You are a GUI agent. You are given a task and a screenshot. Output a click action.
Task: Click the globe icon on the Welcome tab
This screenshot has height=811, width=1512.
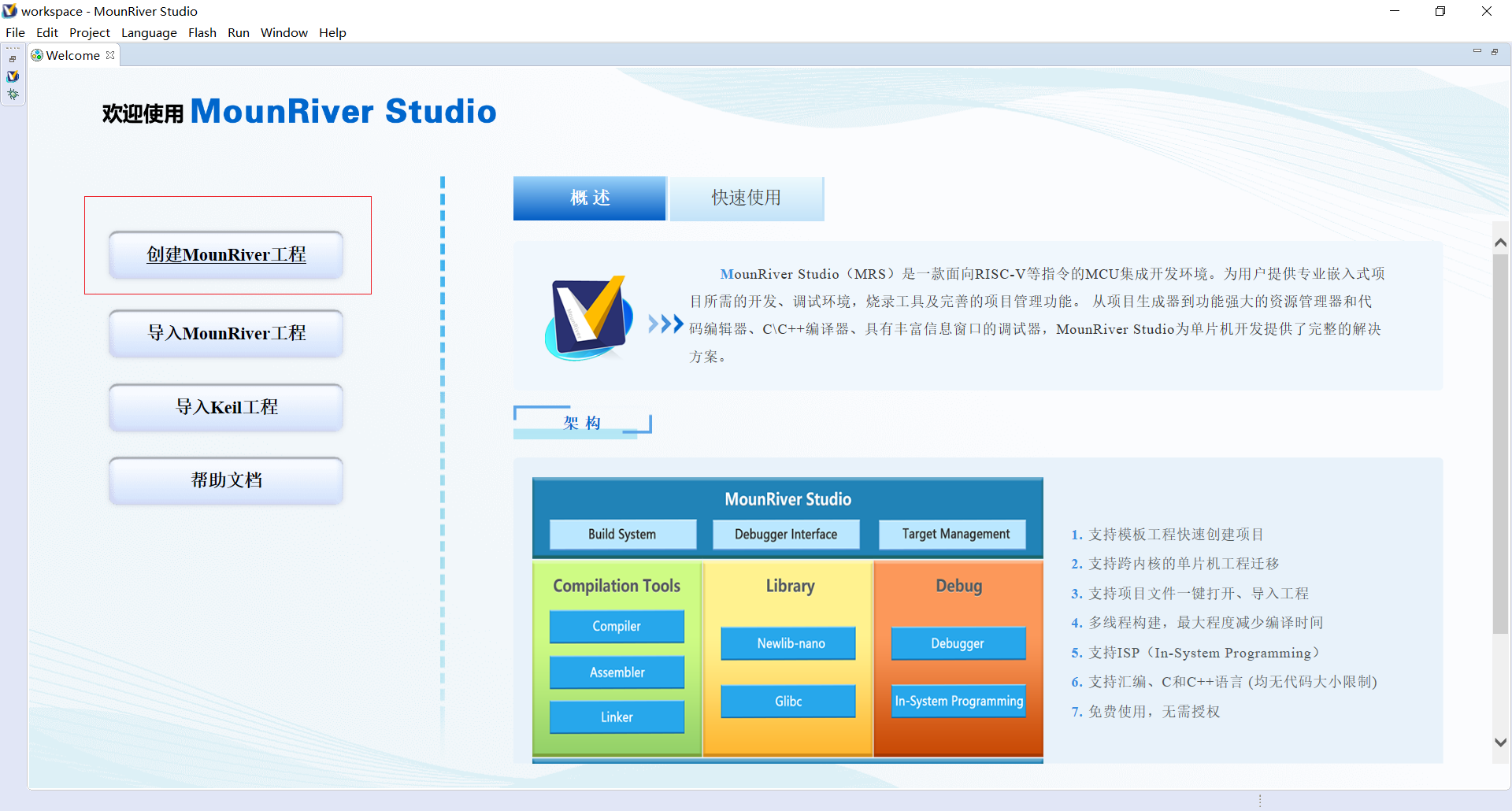[36, 55]
